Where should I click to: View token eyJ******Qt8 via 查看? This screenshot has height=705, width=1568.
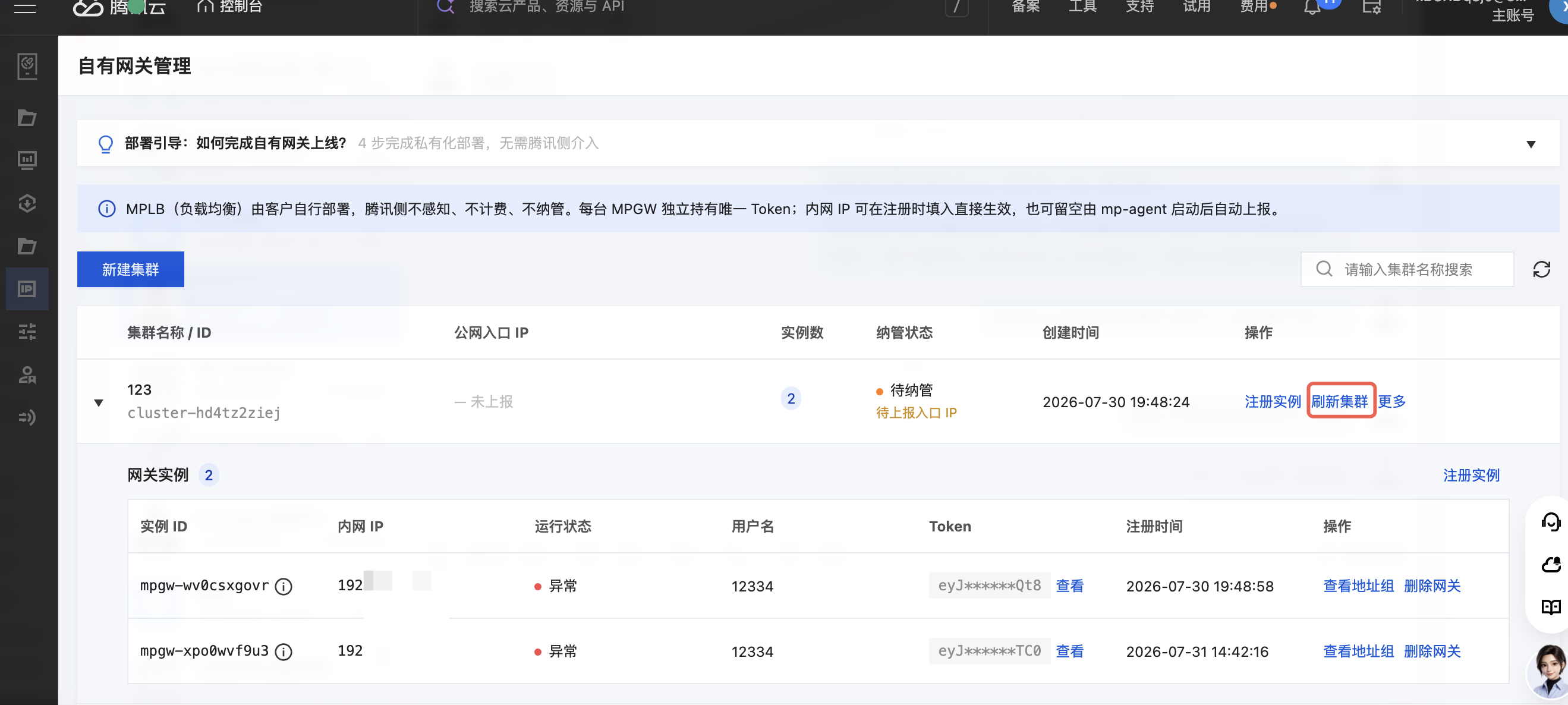tap(1069, 586)
